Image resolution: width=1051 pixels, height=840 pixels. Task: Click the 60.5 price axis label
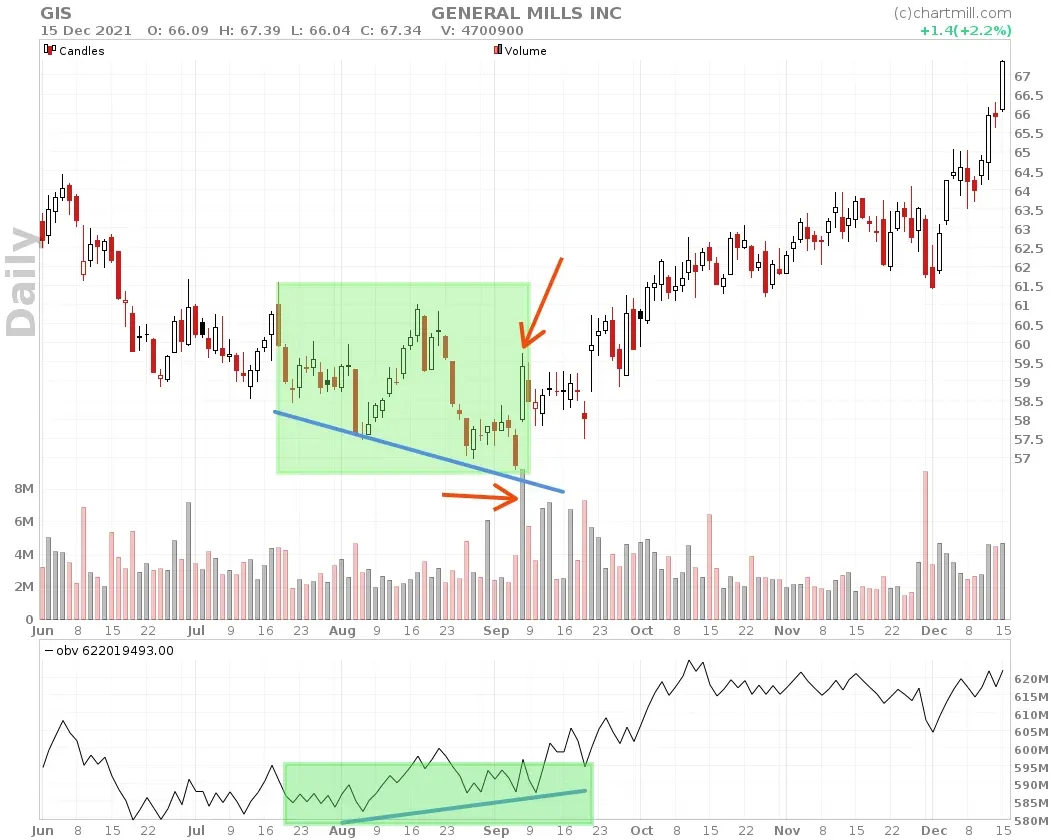click(1029, 326)
